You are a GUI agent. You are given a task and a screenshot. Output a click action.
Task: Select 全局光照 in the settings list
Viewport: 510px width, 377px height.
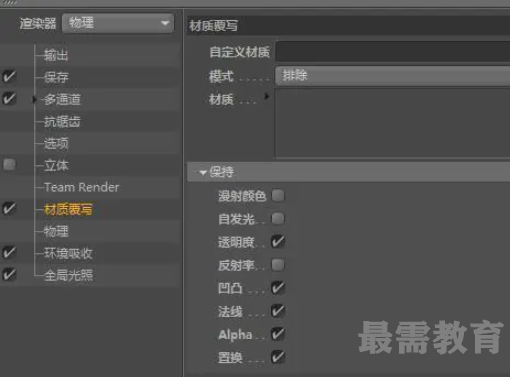[x=68, y=276]
